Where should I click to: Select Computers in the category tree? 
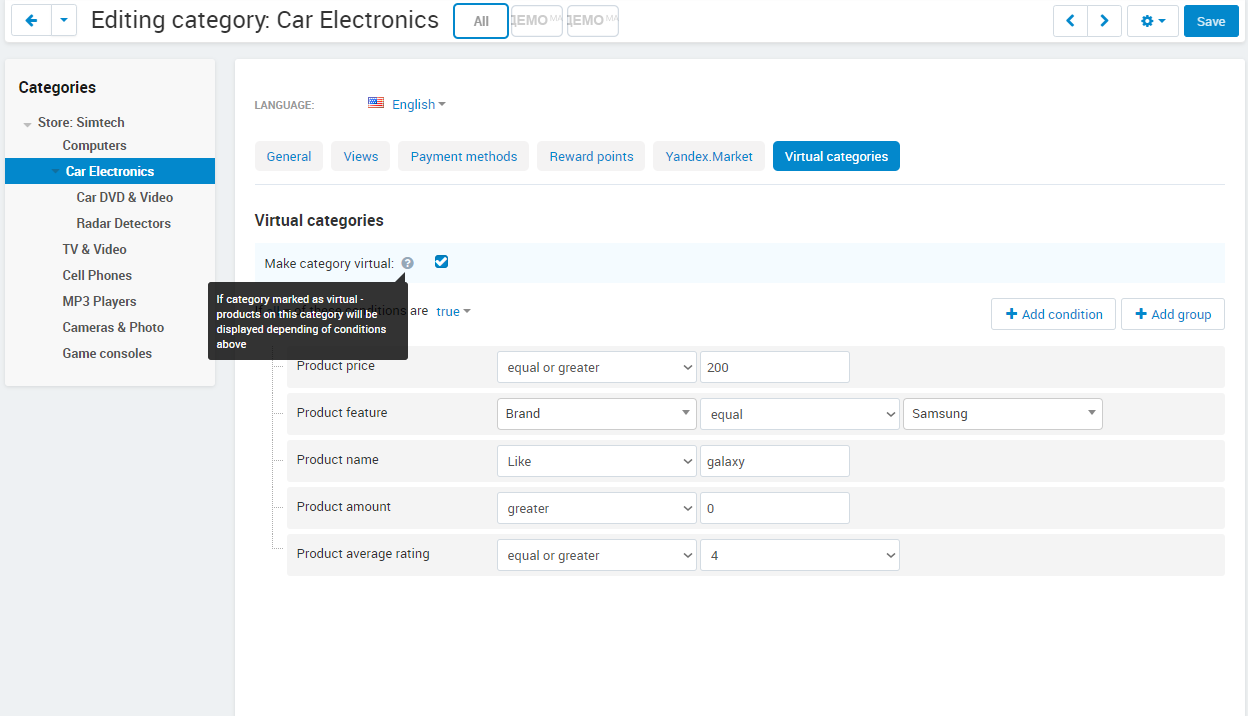click(95, 145)
